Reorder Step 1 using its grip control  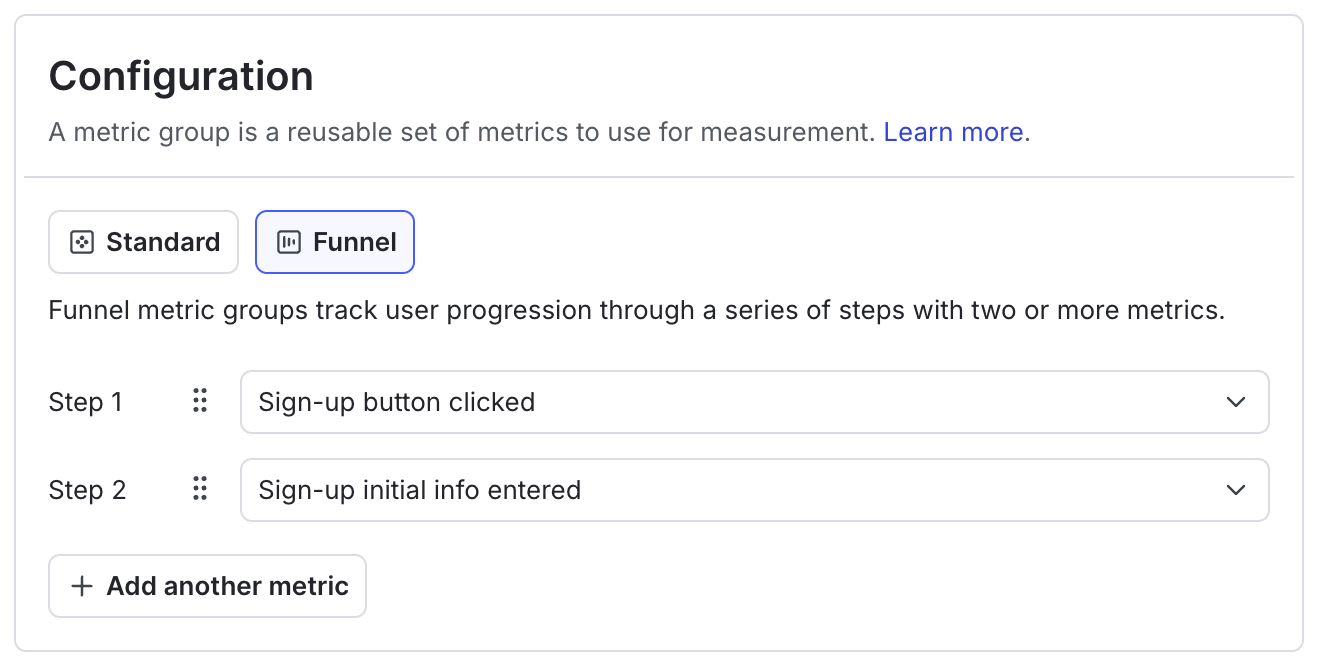[199, 401]
